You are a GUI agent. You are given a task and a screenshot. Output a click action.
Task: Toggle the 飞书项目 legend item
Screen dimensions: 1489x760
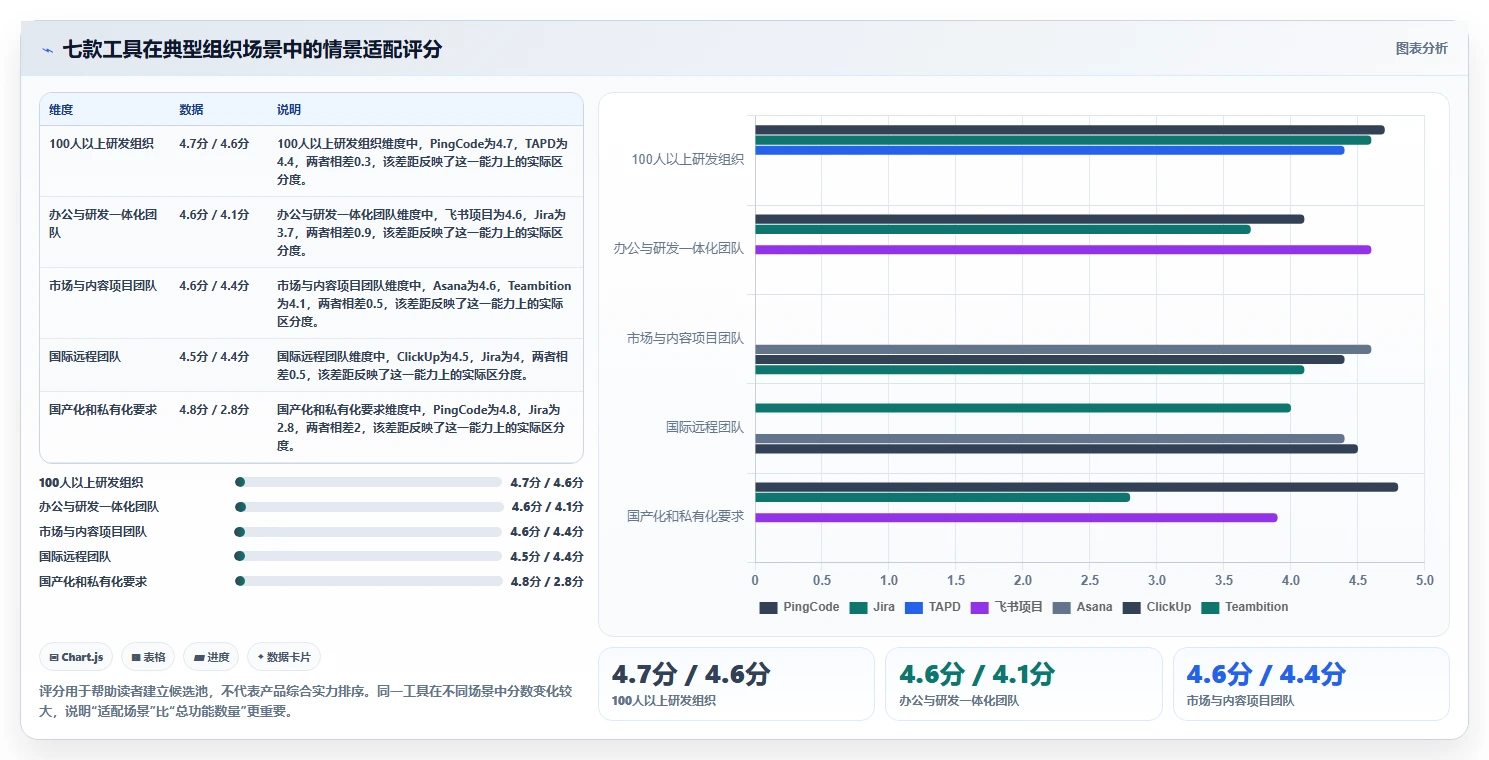click(x=1007, y=607)
